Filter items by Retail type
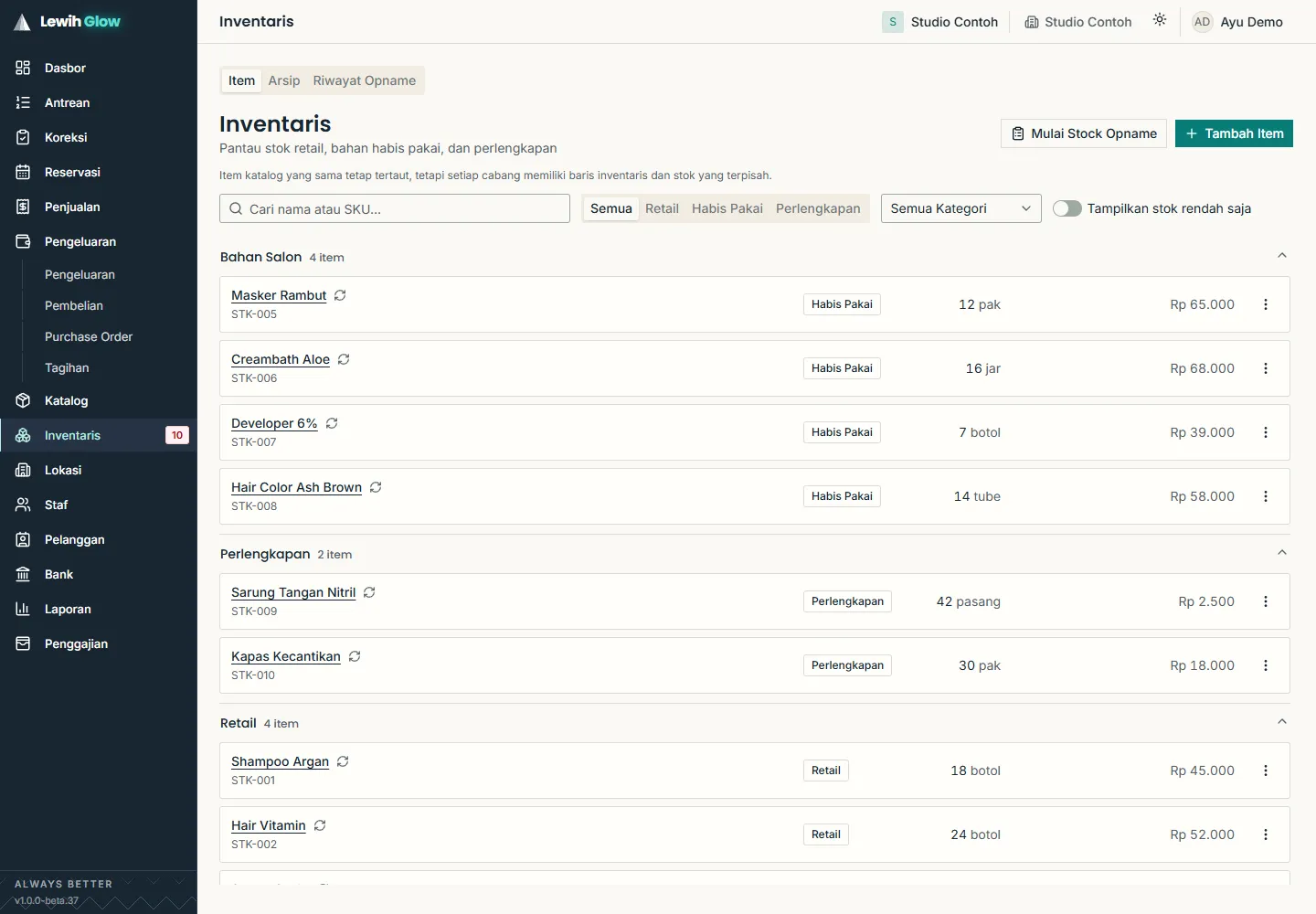The width and height of the screenshot is (1316, 914). 662,208
